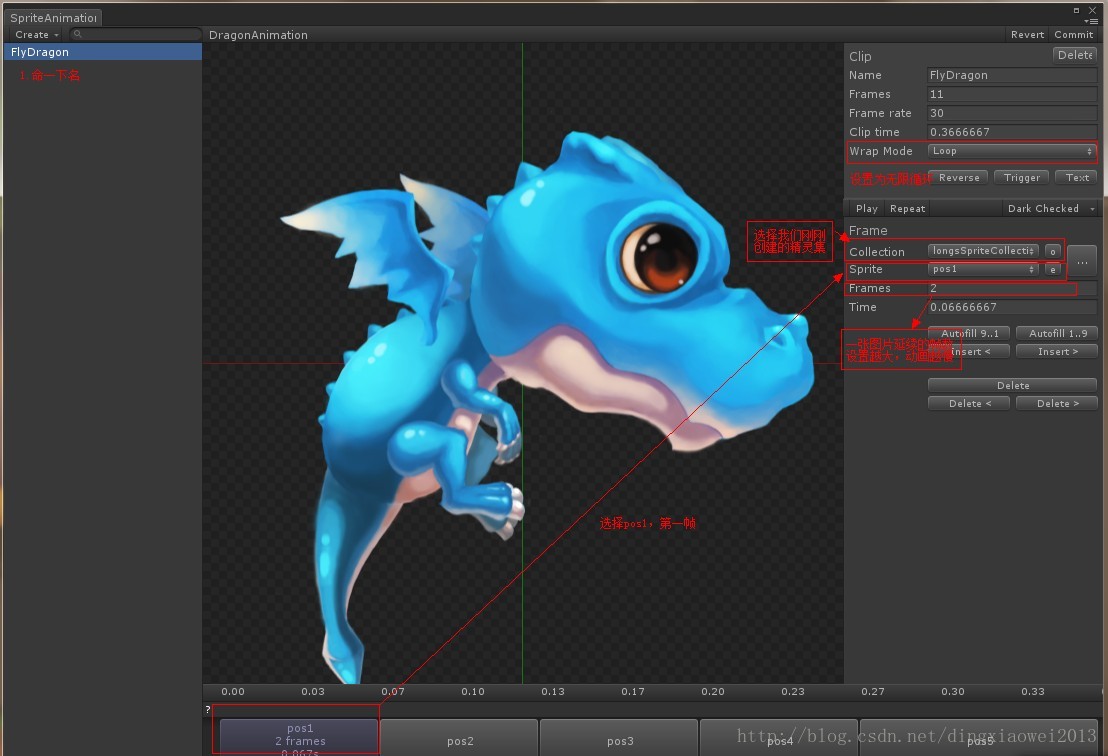This screenshot has height=756, width=1108.
Task: Select pos1 frame in timeline
Action: pos(300,739)
